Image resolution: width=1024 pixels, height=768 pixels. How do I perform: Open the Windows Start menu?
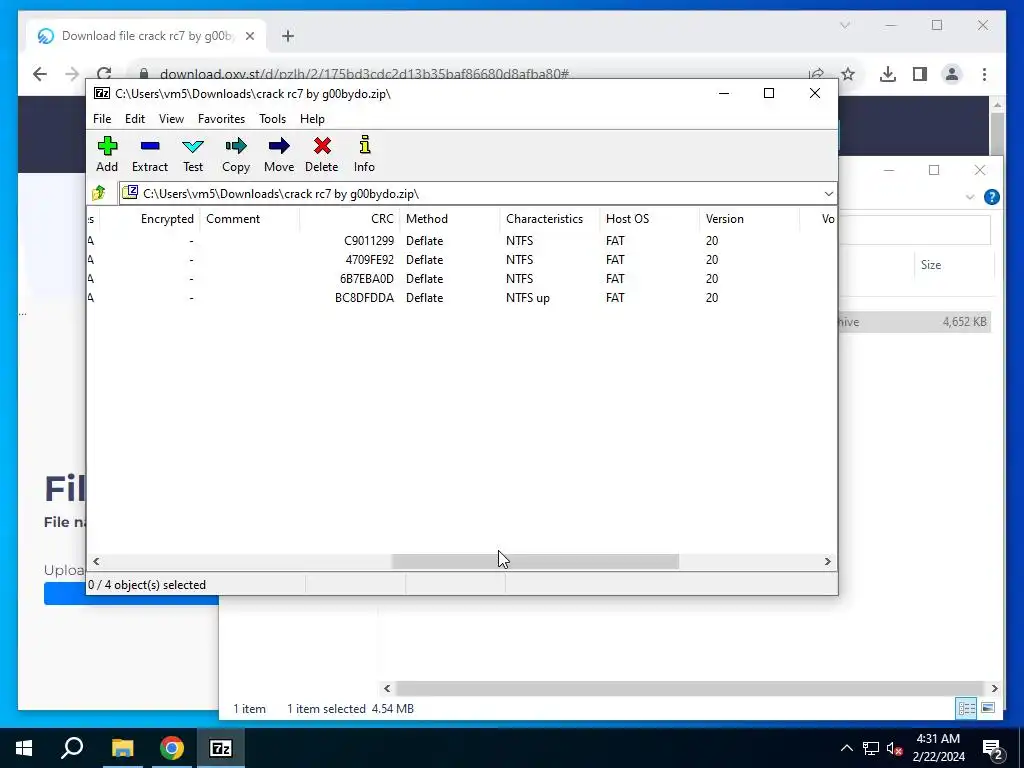coord(24,748)
